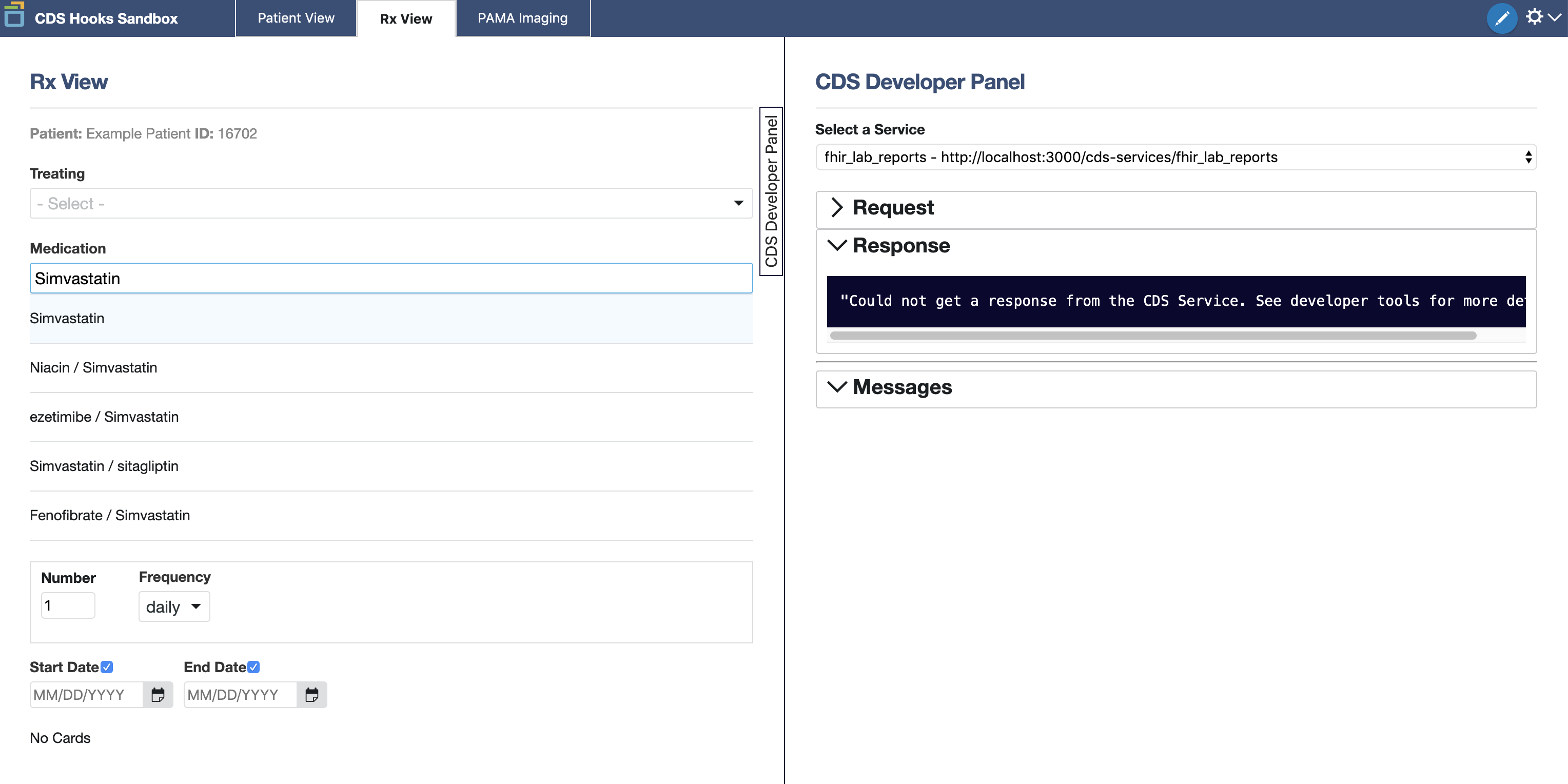Uncheck the Start Date checkbox
This screenshot has width=1568, height=784.
pyautogui.click(x=107, y=667)
